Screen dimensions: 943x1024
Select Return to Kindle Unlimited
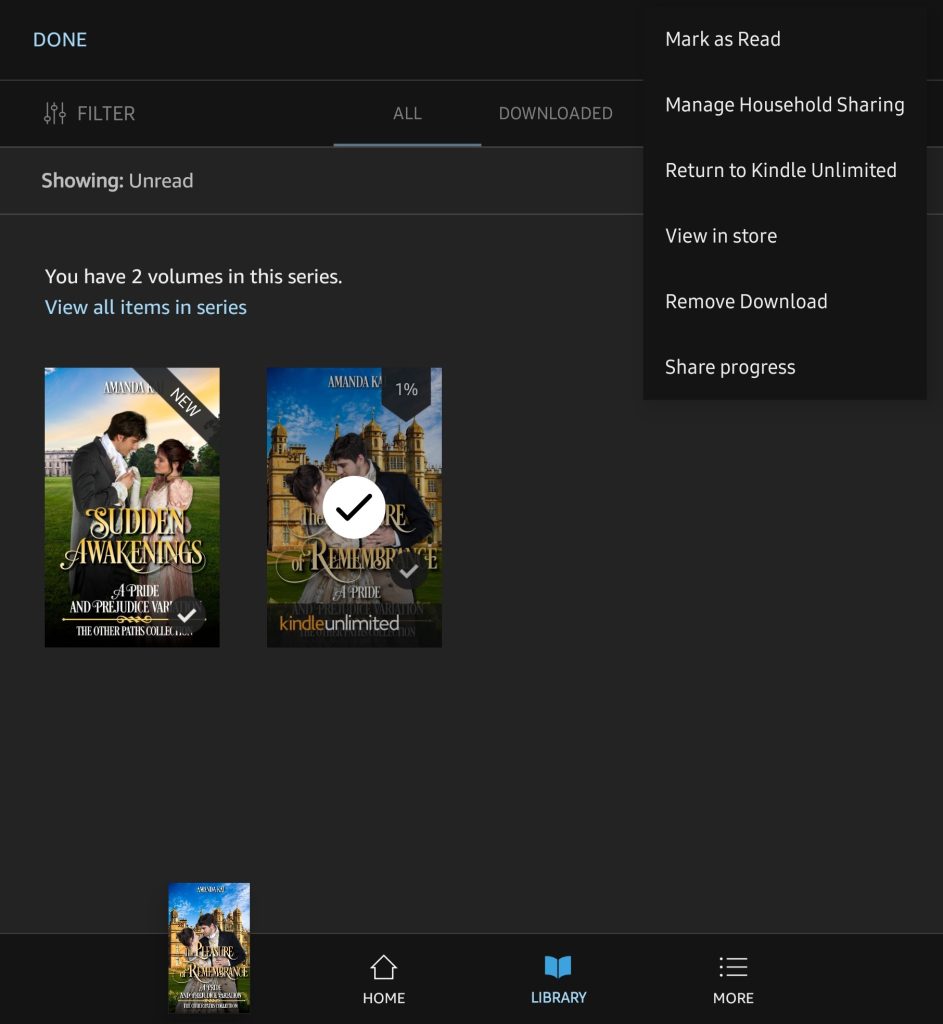tap(780, 171)
